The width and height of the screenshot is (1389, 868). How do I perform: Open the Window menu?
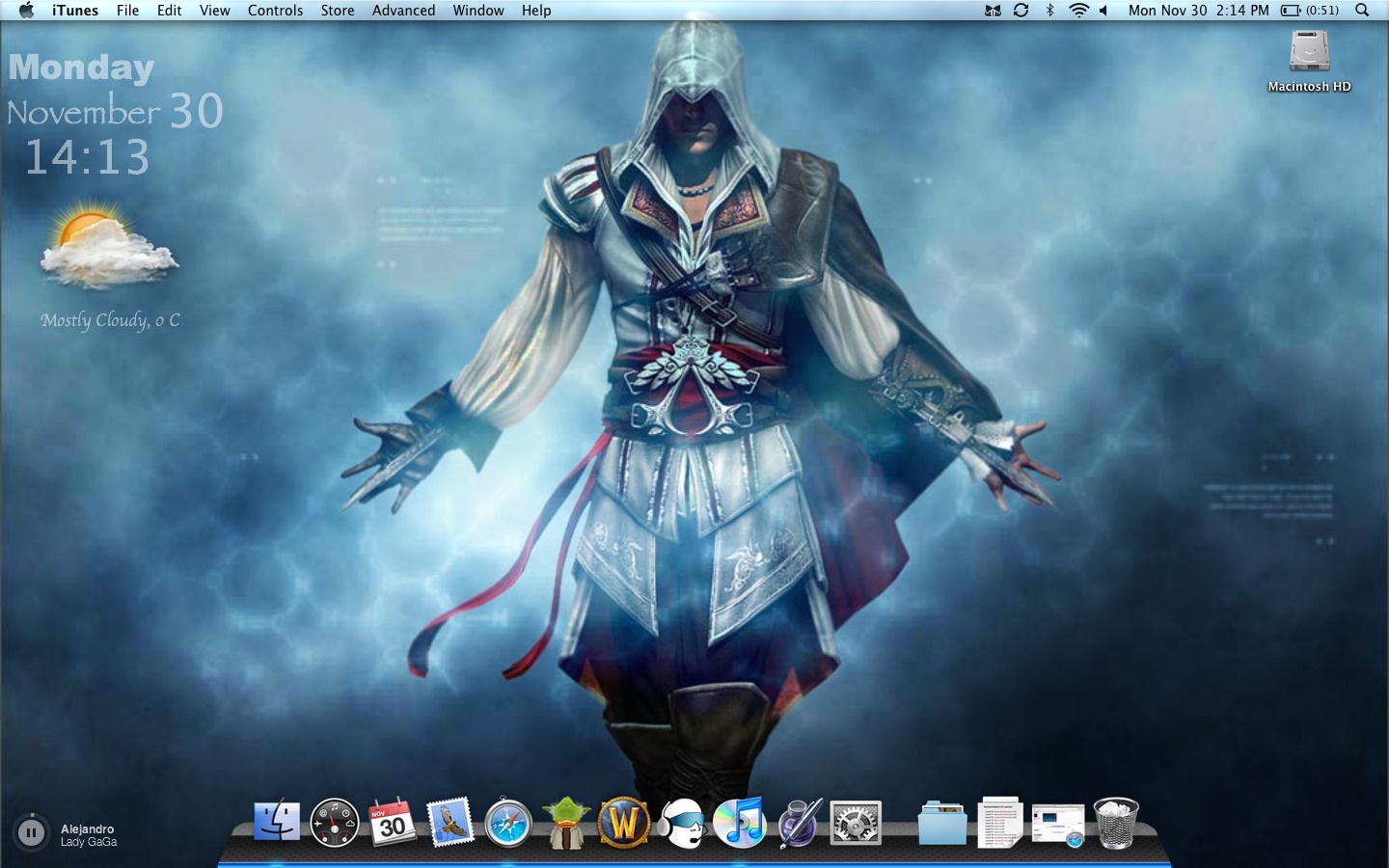pyautogui.click(x=478, y=11)
